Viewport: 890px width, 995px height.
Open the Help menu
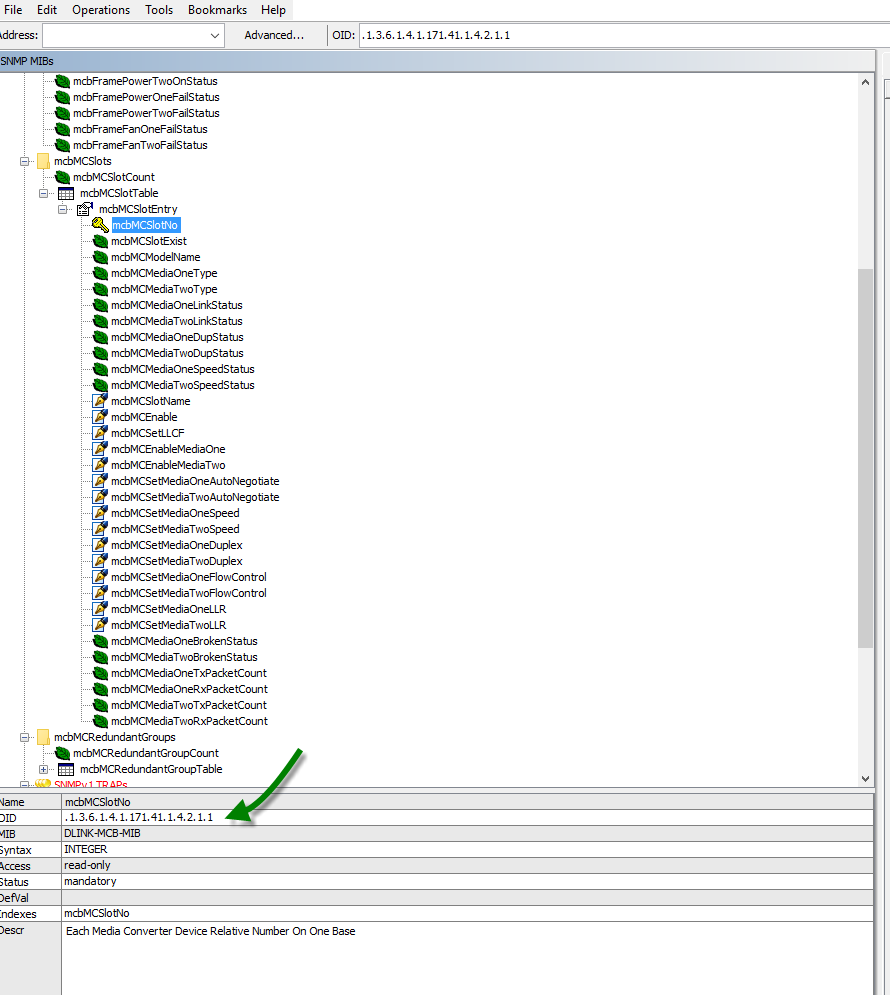[x=273, y=10]
